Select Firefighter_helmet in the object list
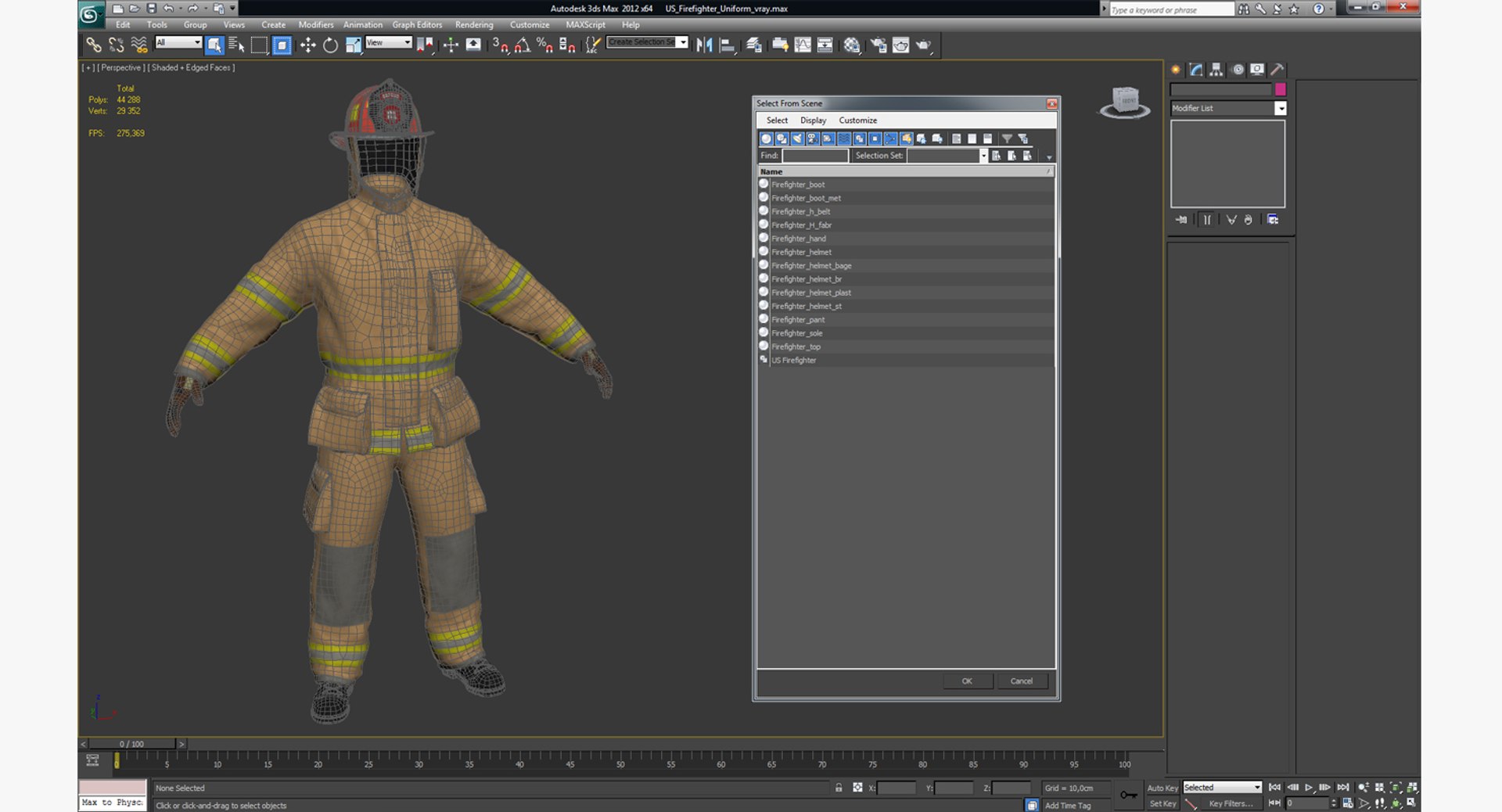 click(906, 252)
